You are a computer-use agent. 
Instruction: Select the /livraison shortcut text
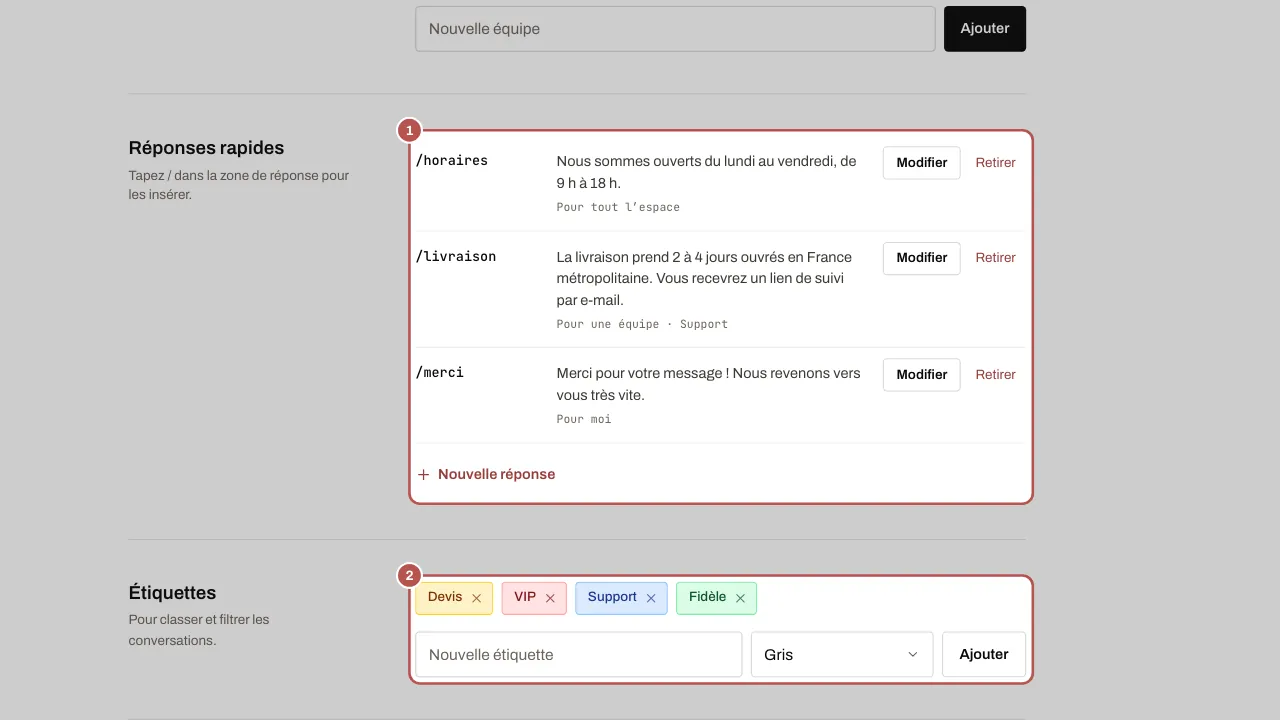[456, 256]
